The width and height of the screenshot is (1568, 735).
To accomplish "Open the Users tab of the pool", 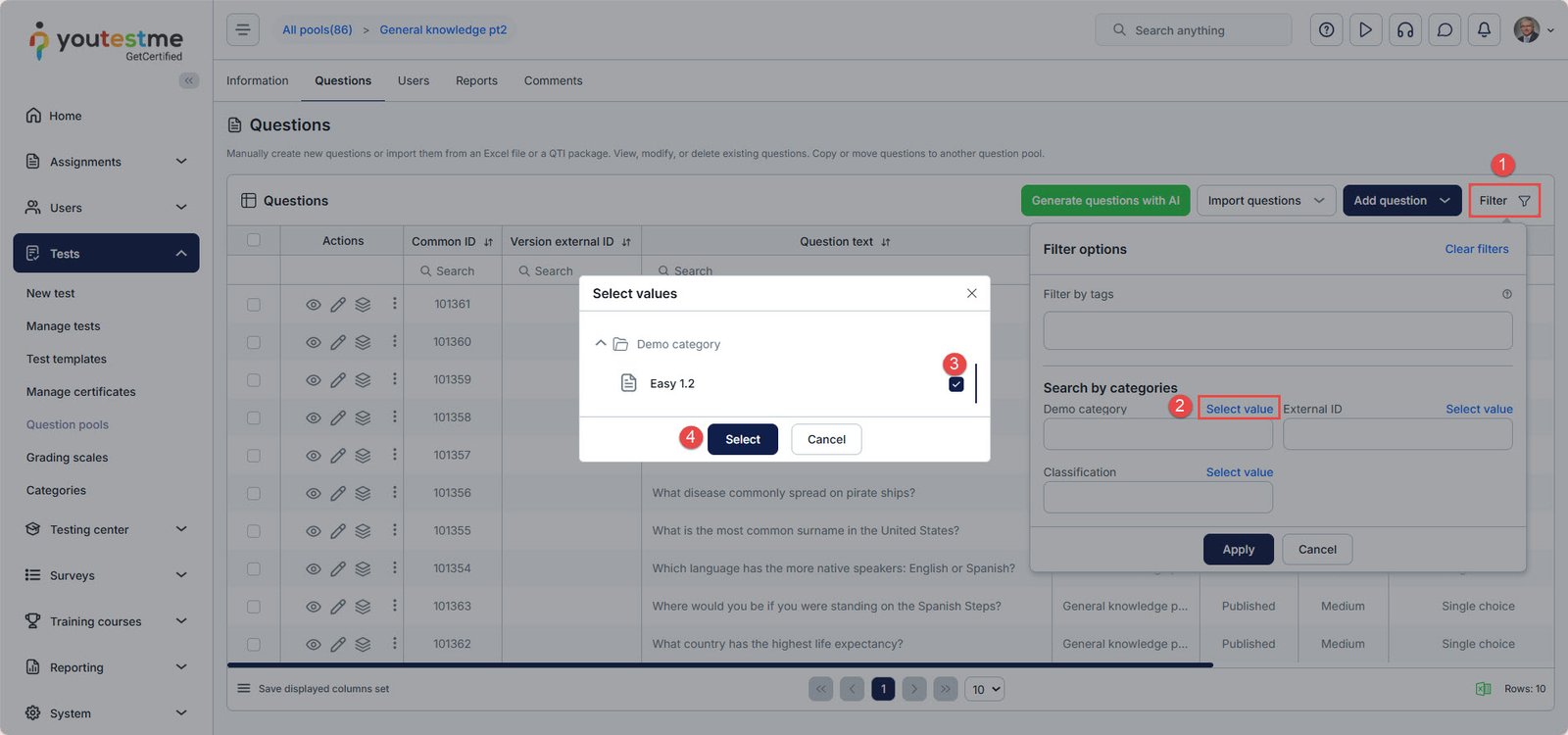I will [414, 81].
